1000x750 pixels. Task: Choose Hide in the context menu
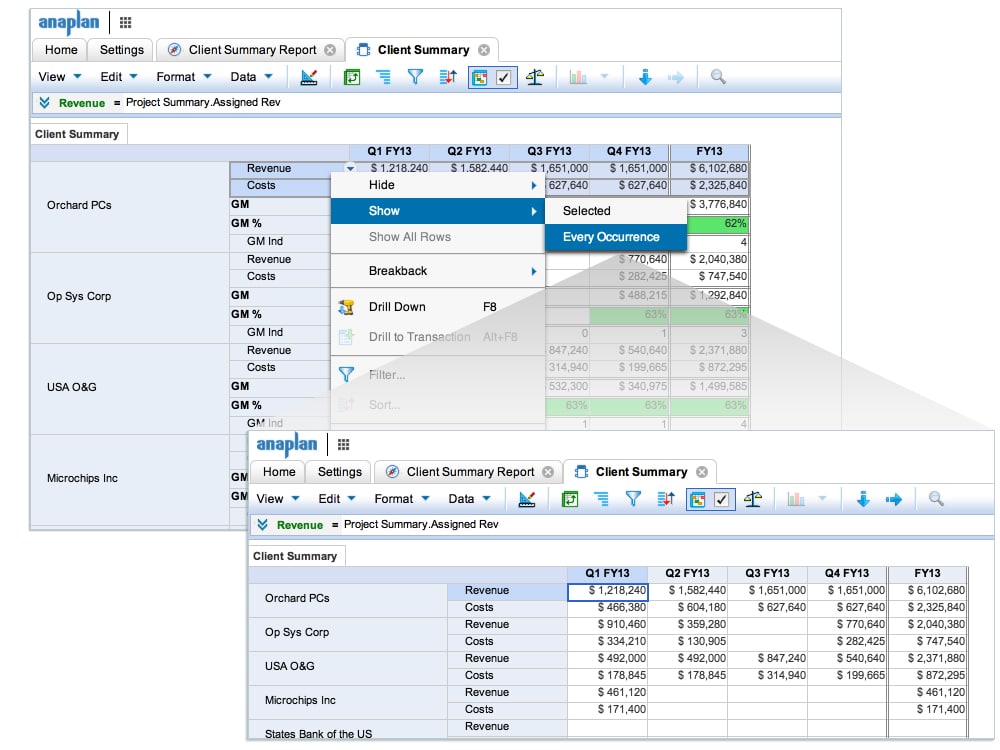tap(438, 186)
